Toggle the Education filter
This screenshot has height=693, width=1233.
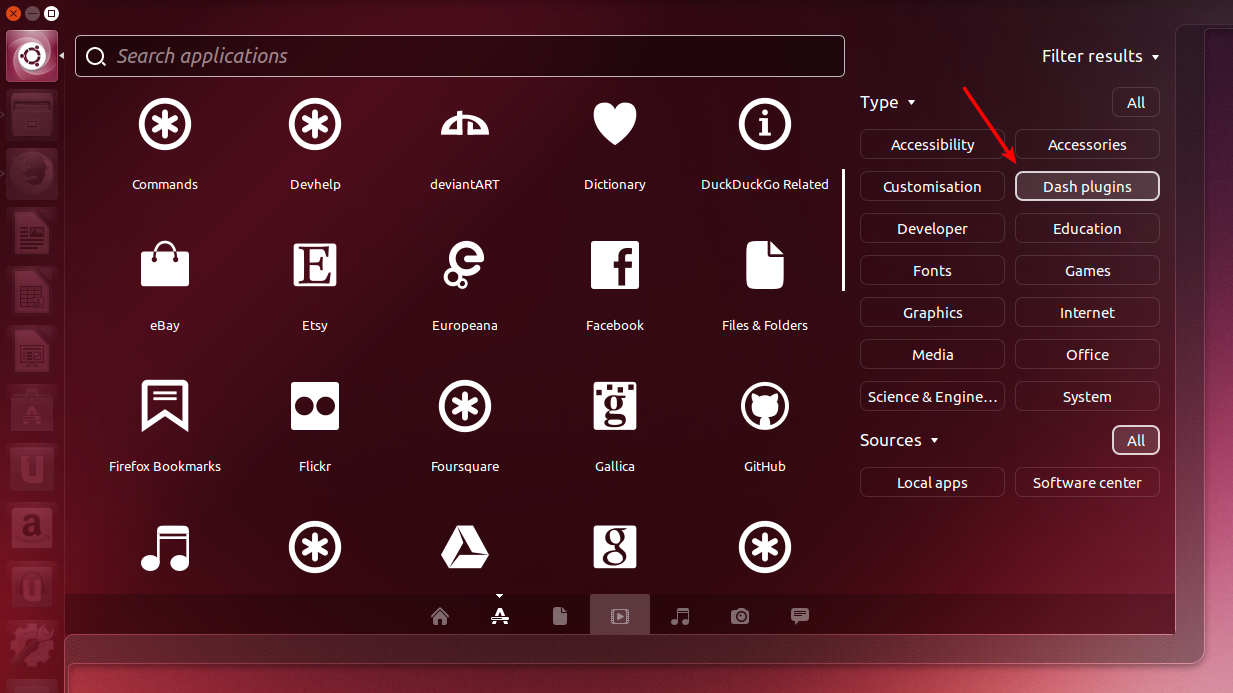(1087, 228)
